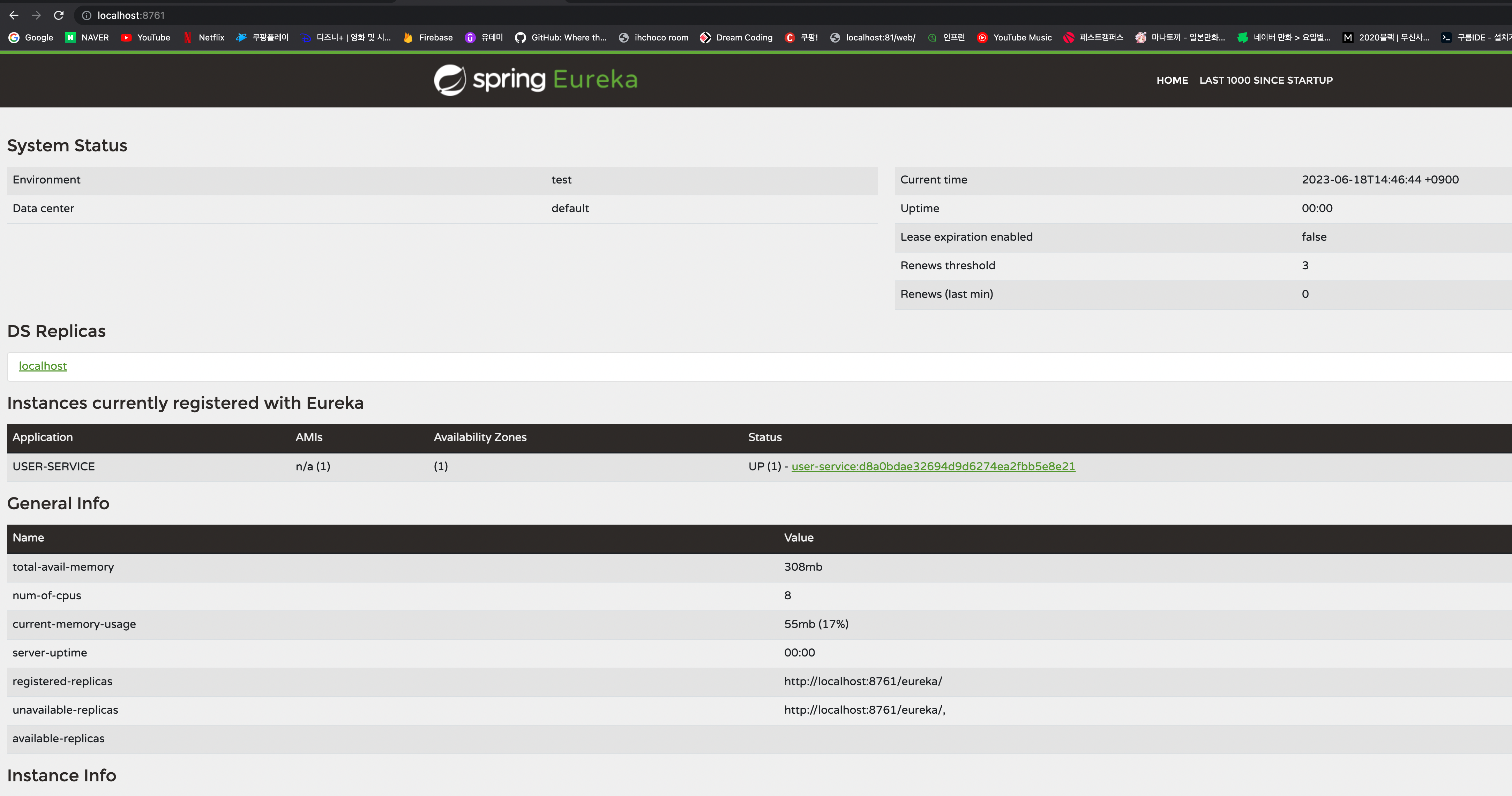The width and height of the screenshot is (1512, 796).
Task: Open the 네이버 만화 bookmark
Action: [1284, 38]
